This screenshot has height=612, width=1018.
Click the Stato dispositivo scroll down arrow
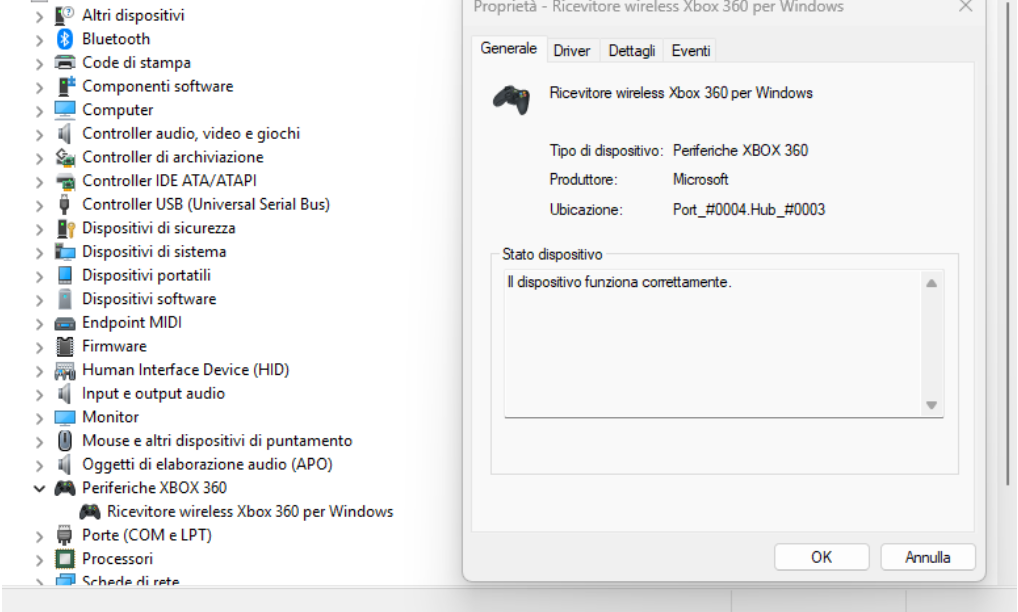tap(932, 406)
